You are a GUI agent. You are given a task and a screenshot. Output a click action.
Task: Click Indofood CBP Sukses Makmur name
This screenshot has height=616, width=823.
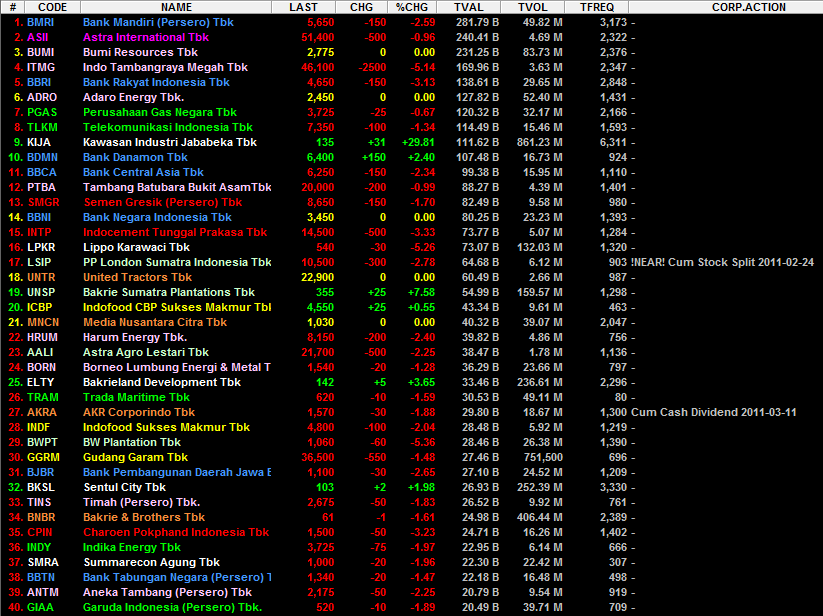point(177,307)
